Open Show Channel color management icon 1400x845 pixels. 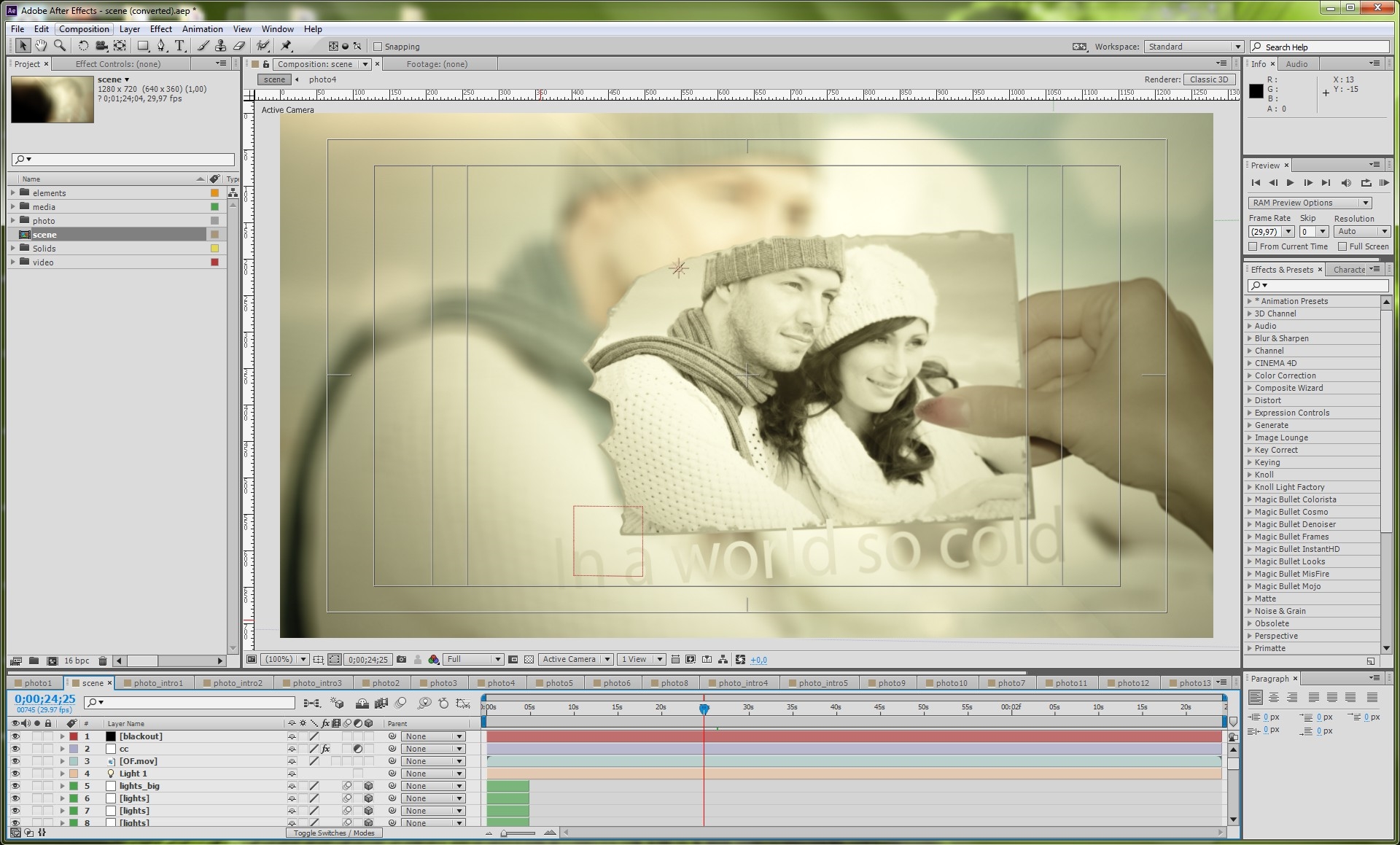click(x=434, y=660)
